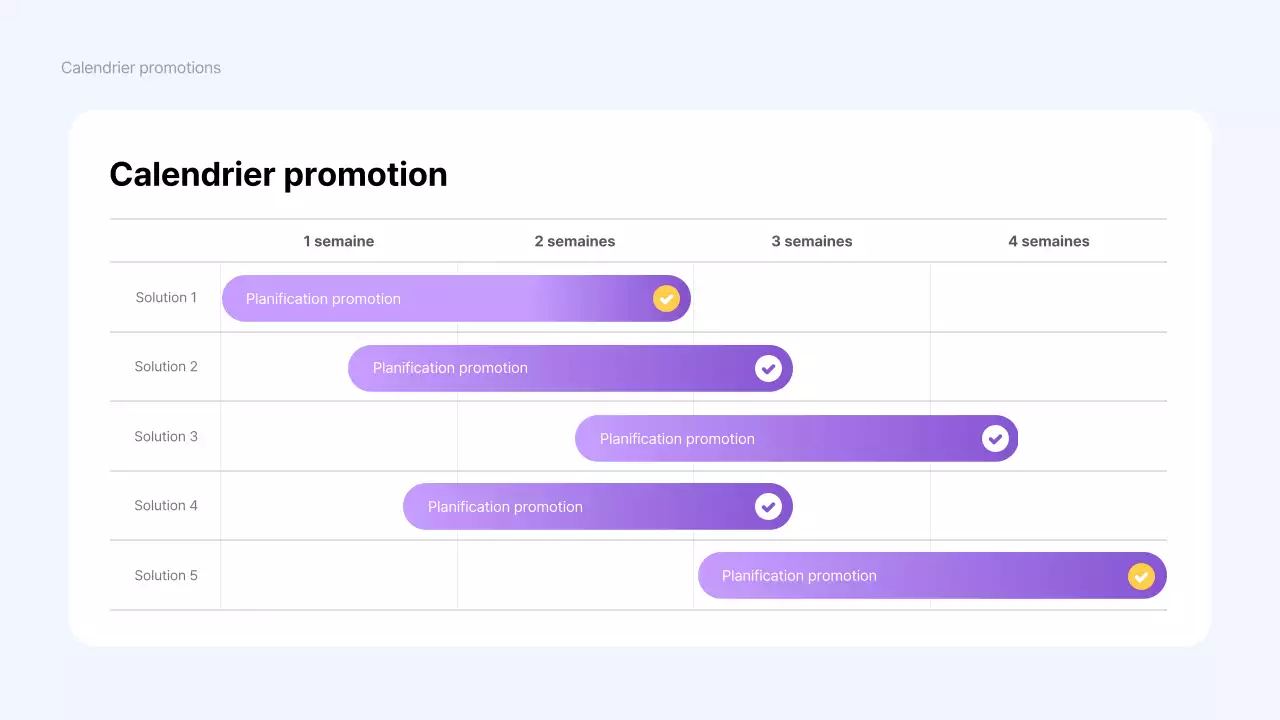This screenshot has height=720, width=1280.
Task: Click the white checkmark on Solution 2 bar
Action: coord(768,368)
